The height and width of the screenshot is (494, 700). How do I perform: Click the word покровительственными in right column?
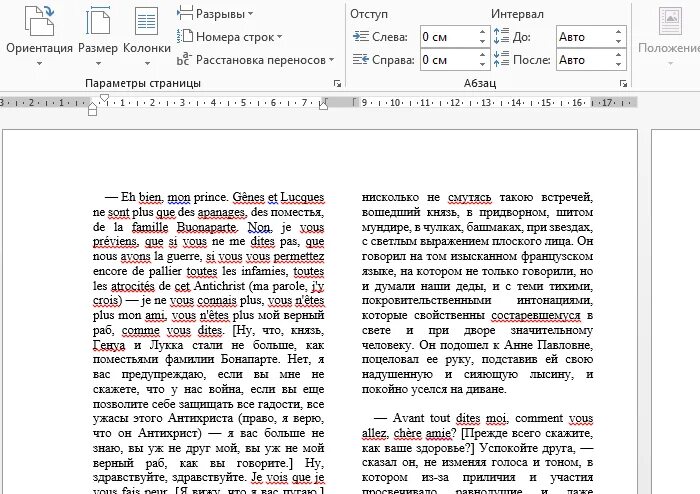[x=426, y=300]
